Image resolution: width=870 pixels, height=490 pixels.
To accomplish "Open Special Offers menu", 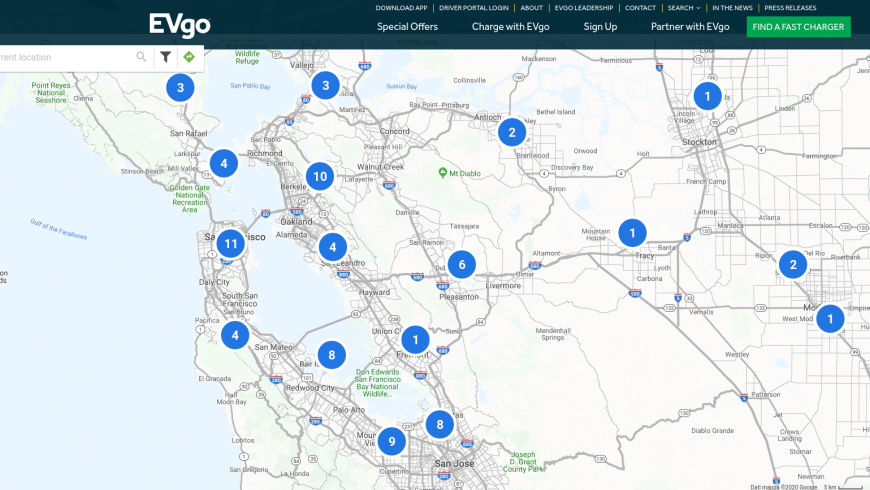I will (407, 27).
